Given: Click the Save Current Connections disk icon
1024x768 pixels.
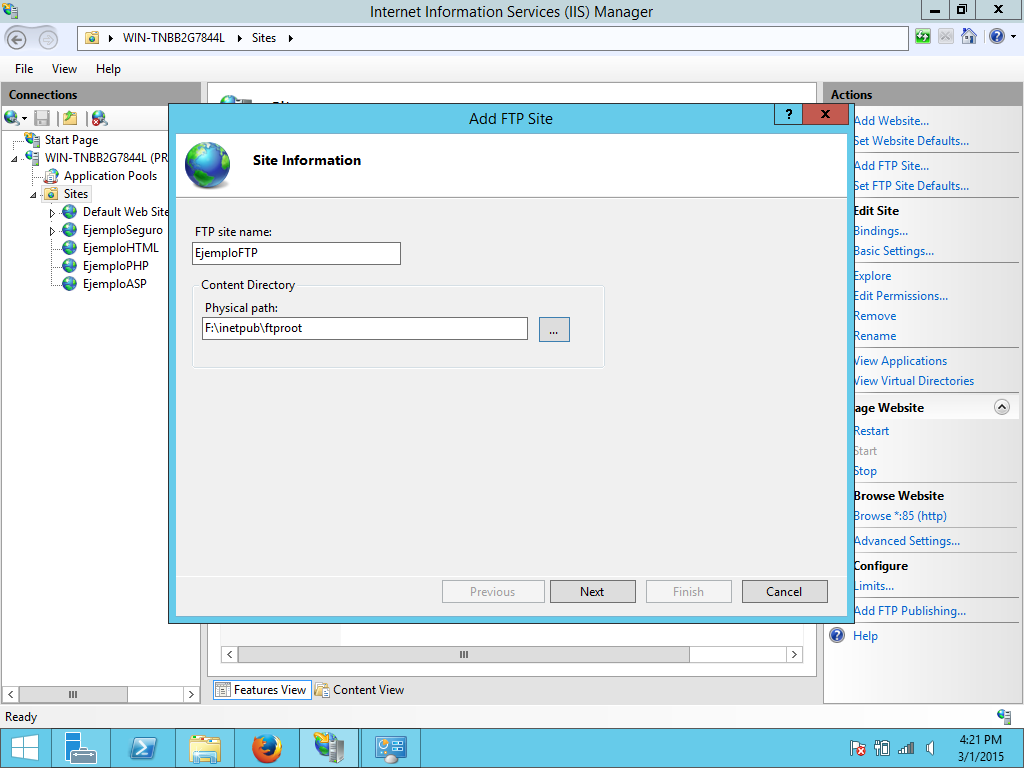Looking at the screenshot, I should tap(41, 117).
